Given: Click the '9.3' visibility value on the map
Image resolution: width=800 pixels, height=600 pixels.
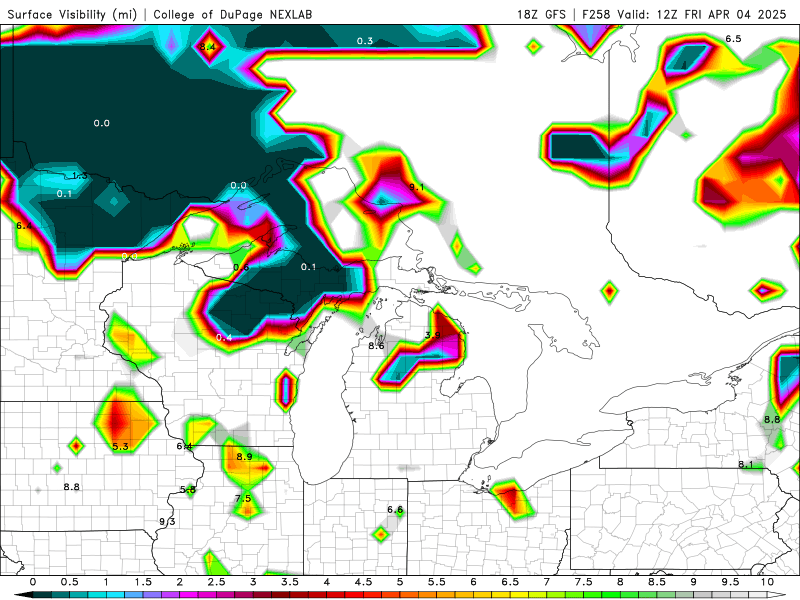Looking at the screenshot, I should [x=167, y=521].
